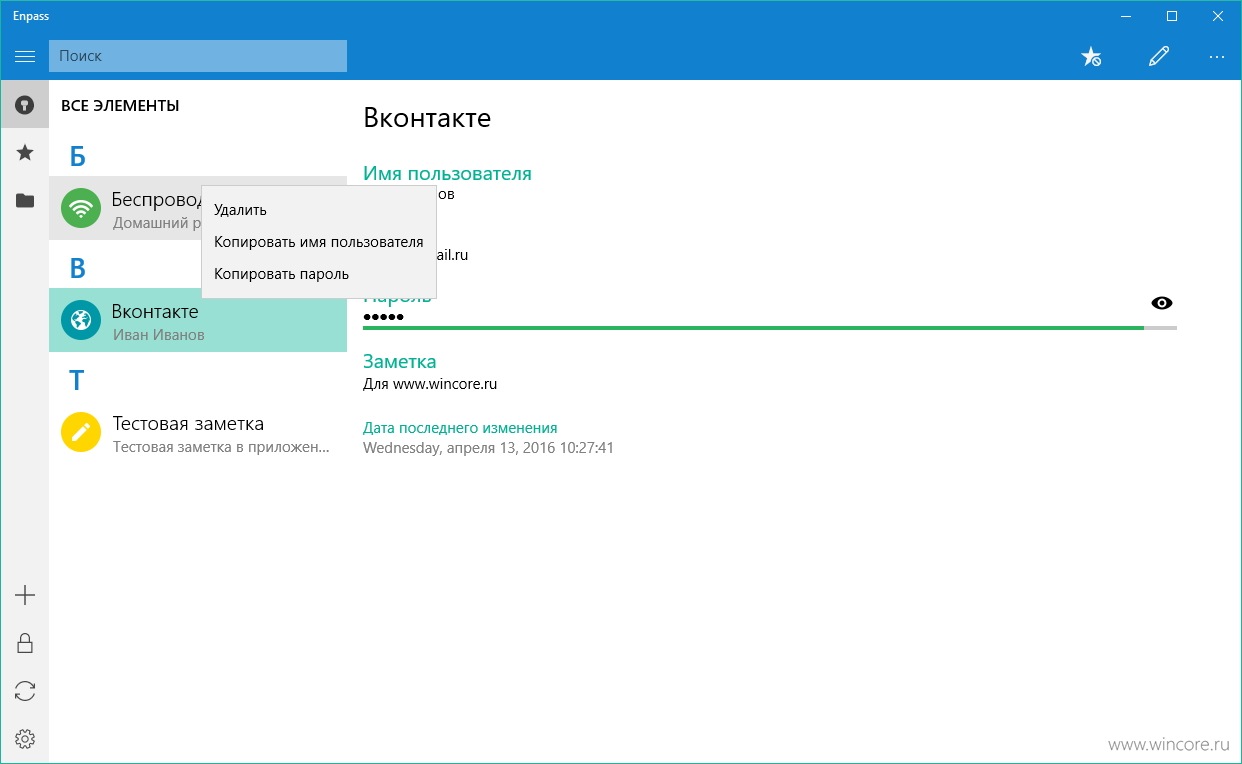Click the Заметка field label
The width and height of the screenshot is (1242, 764).
point(399,362)
